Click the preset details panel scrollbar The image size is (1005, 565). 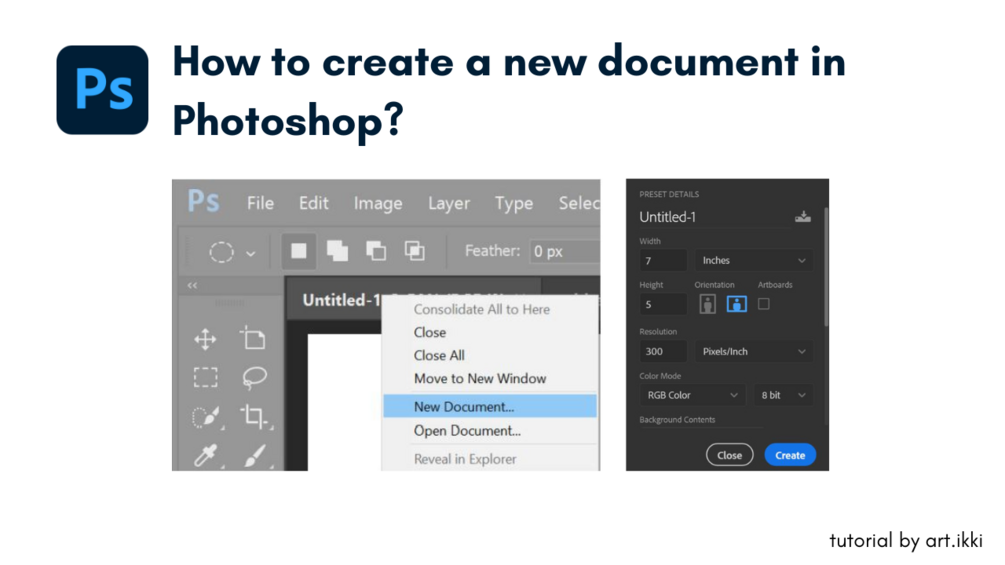pos(826,265)
